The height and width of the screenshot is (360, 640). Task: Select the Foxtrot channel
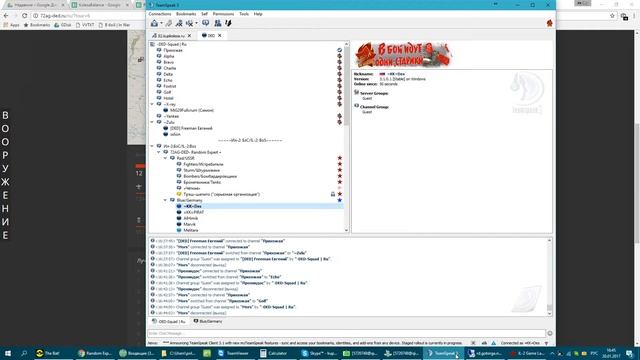click(x=169, y=86)
